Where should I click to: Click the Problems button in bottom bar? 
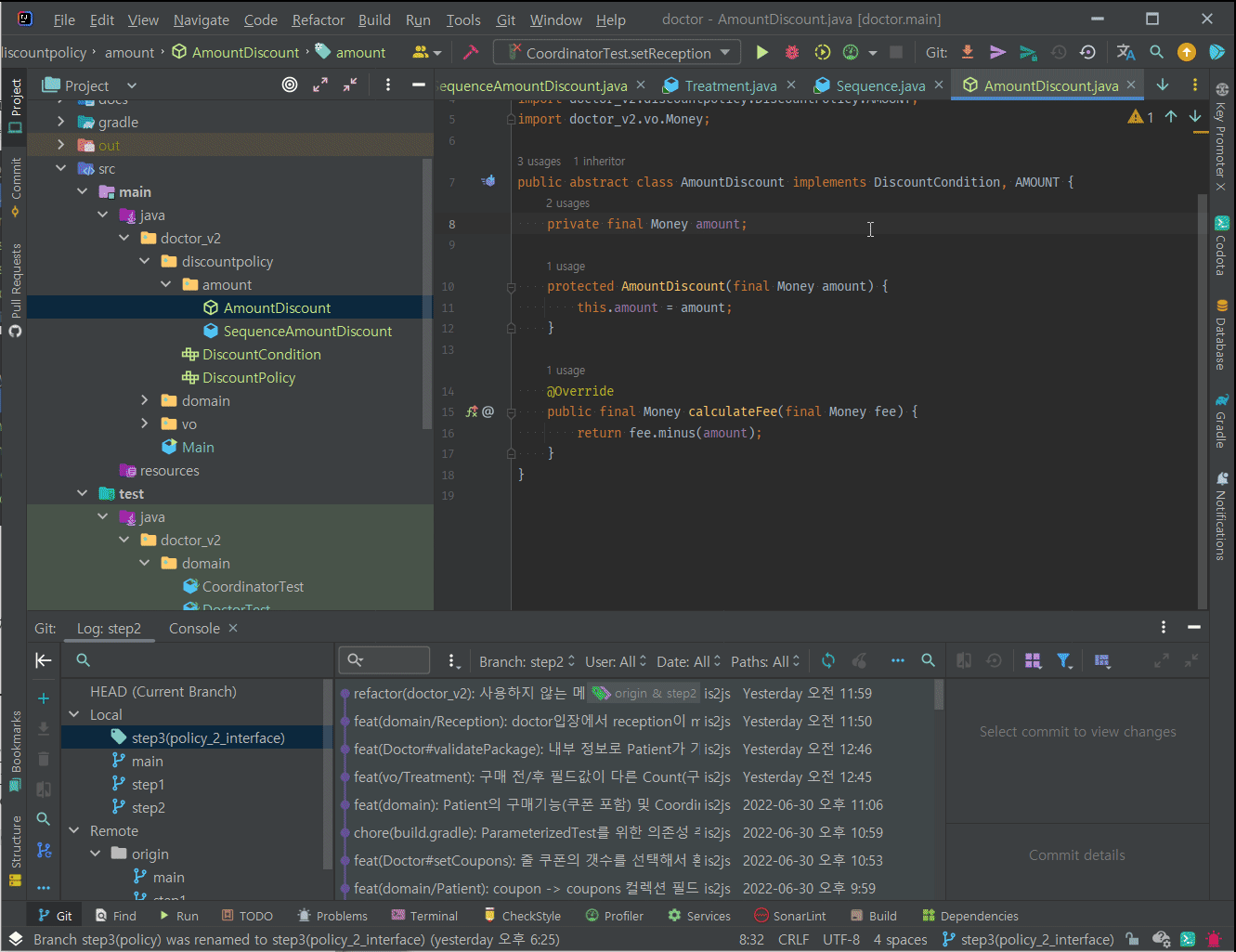coord(332,916)
